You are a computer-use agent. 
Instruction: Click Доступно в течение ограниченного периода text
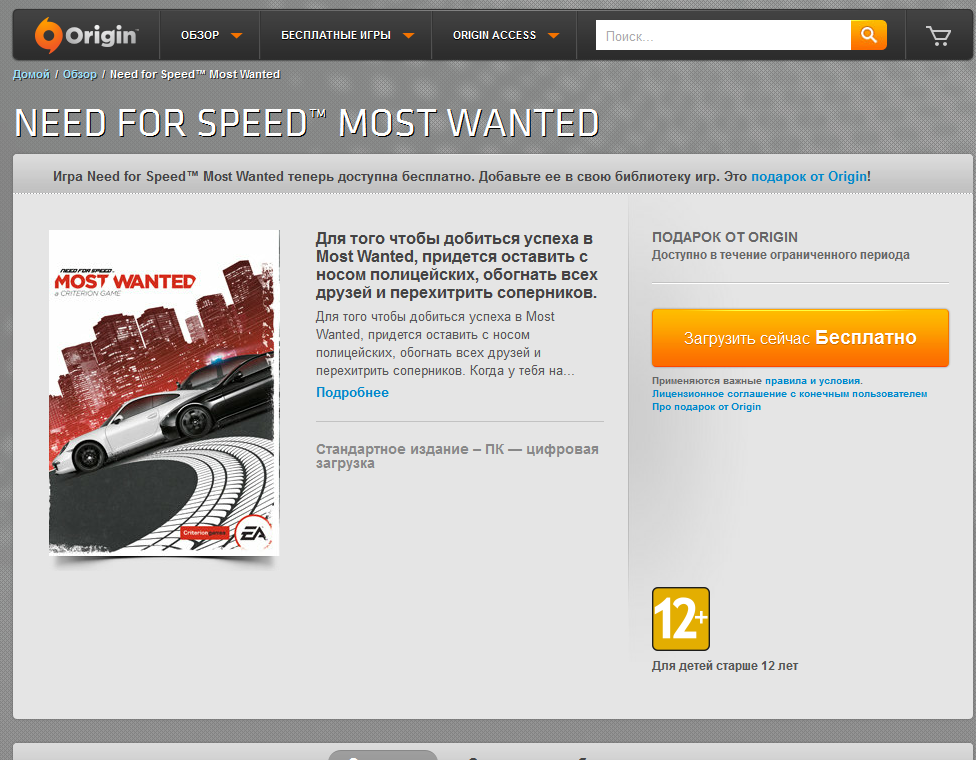pyautogui.click(x=781, y=255)
